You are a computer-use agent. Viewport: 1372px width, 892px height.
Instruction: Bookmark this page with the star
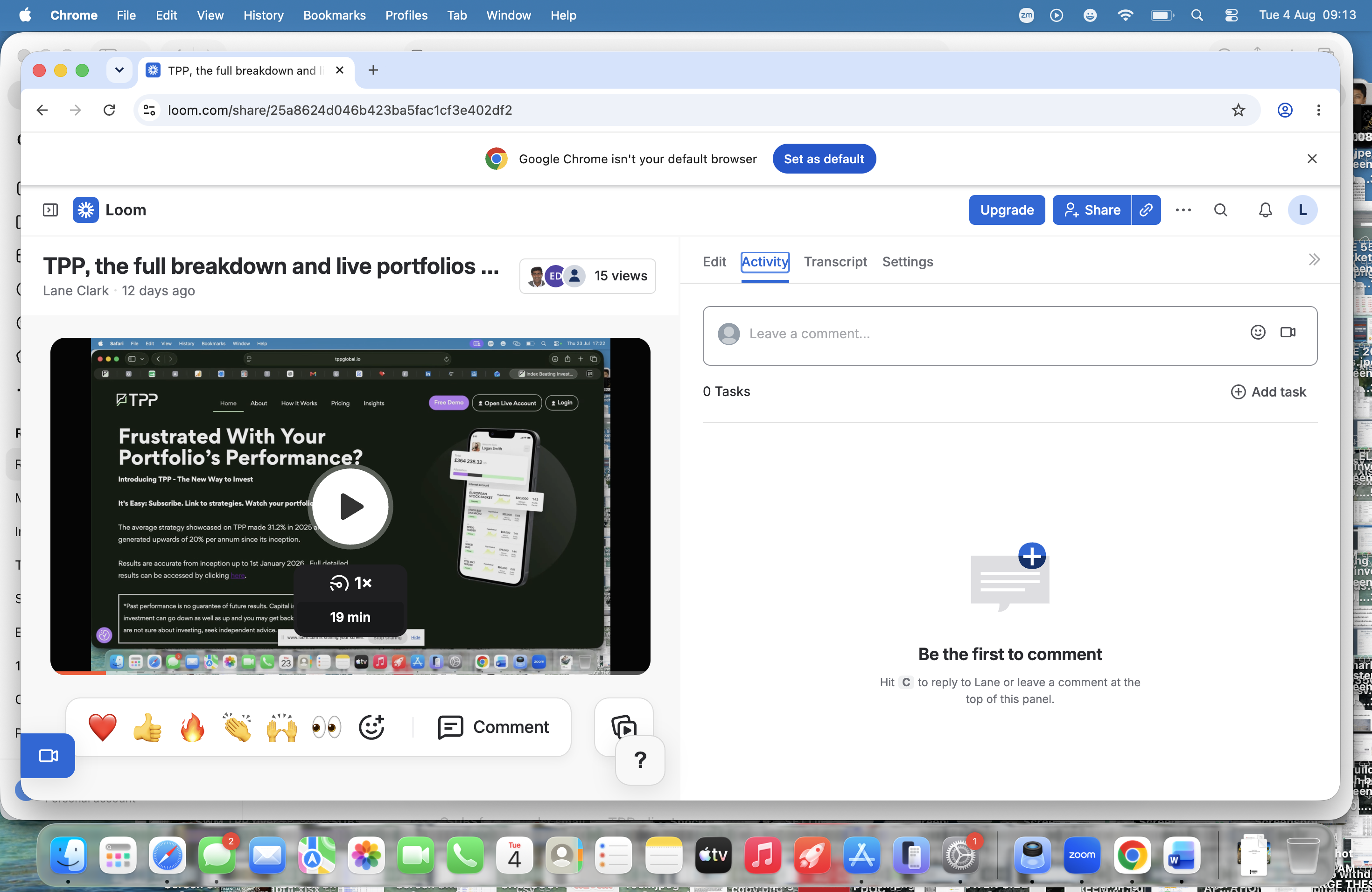[x=1238, y=110]
